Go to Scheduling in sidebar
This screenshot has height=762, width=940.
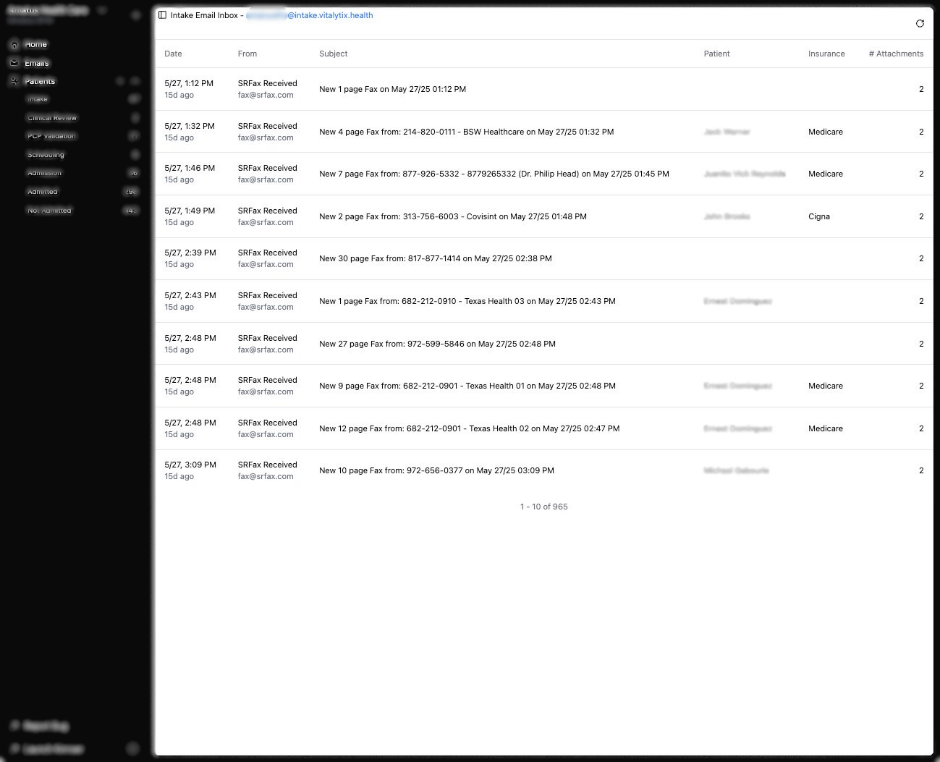point(46,155)
